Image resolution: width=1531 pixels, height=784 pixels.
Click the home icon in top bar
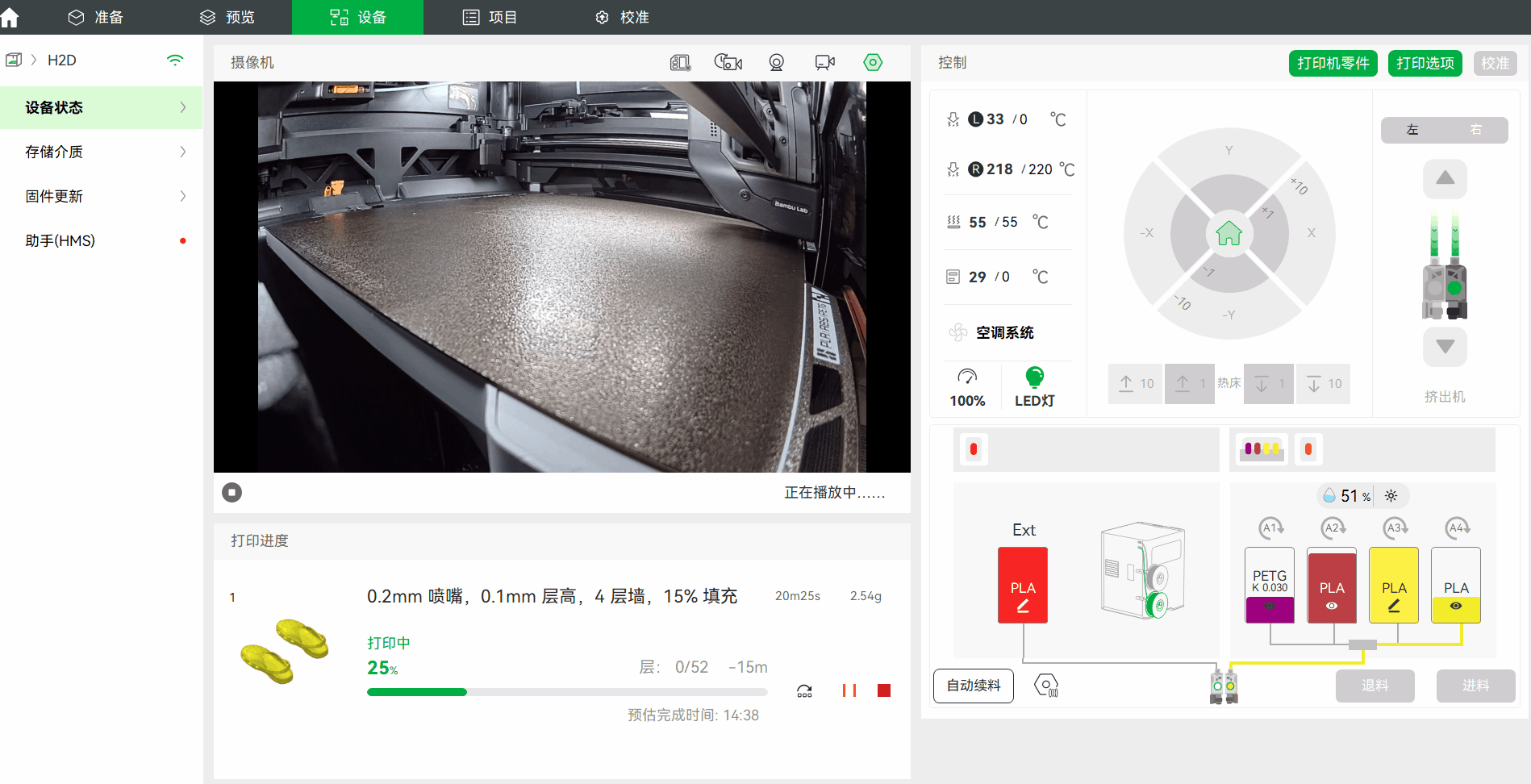[10, 17]
